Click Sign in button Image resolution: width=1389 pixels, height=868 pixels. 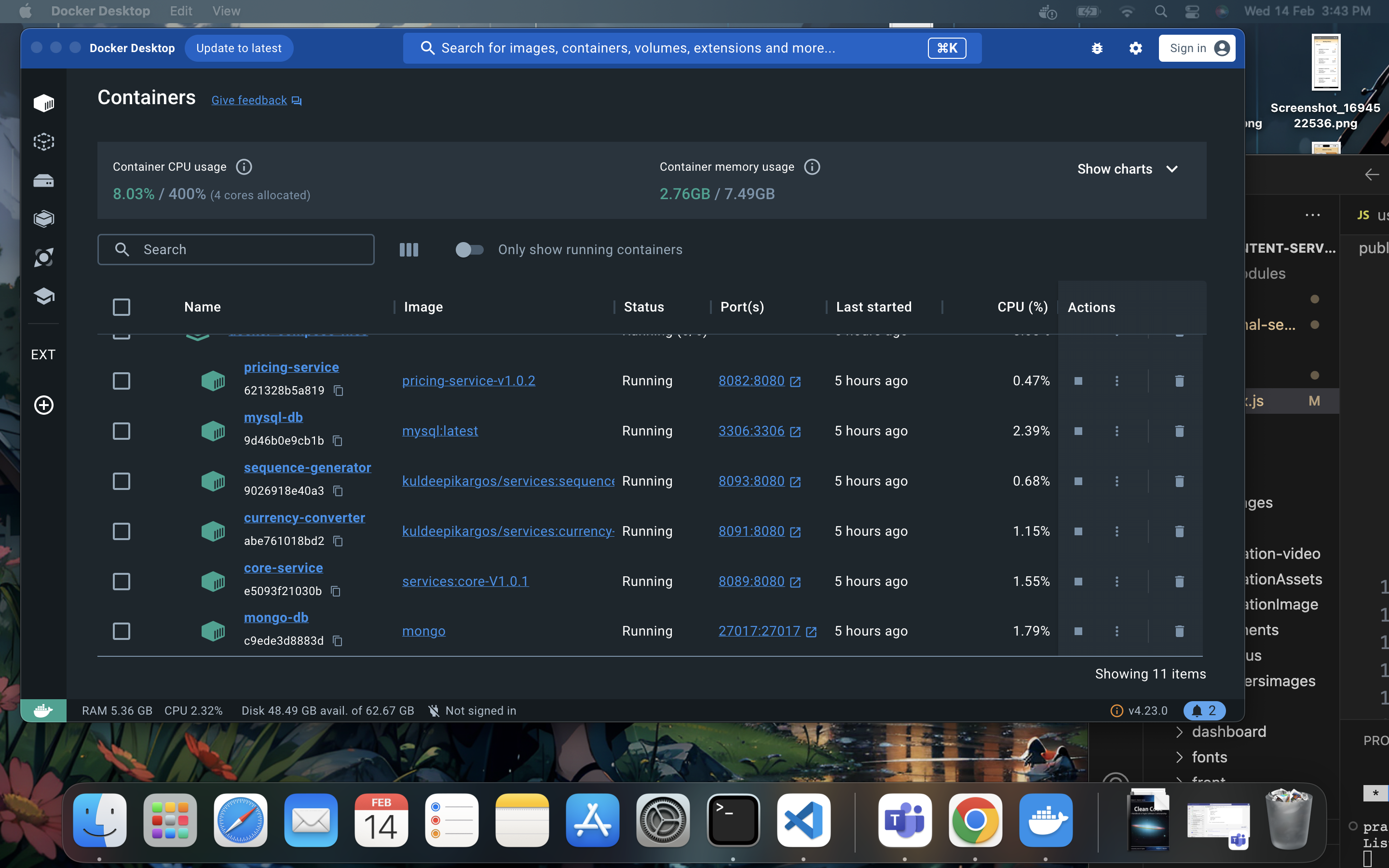1197,48
